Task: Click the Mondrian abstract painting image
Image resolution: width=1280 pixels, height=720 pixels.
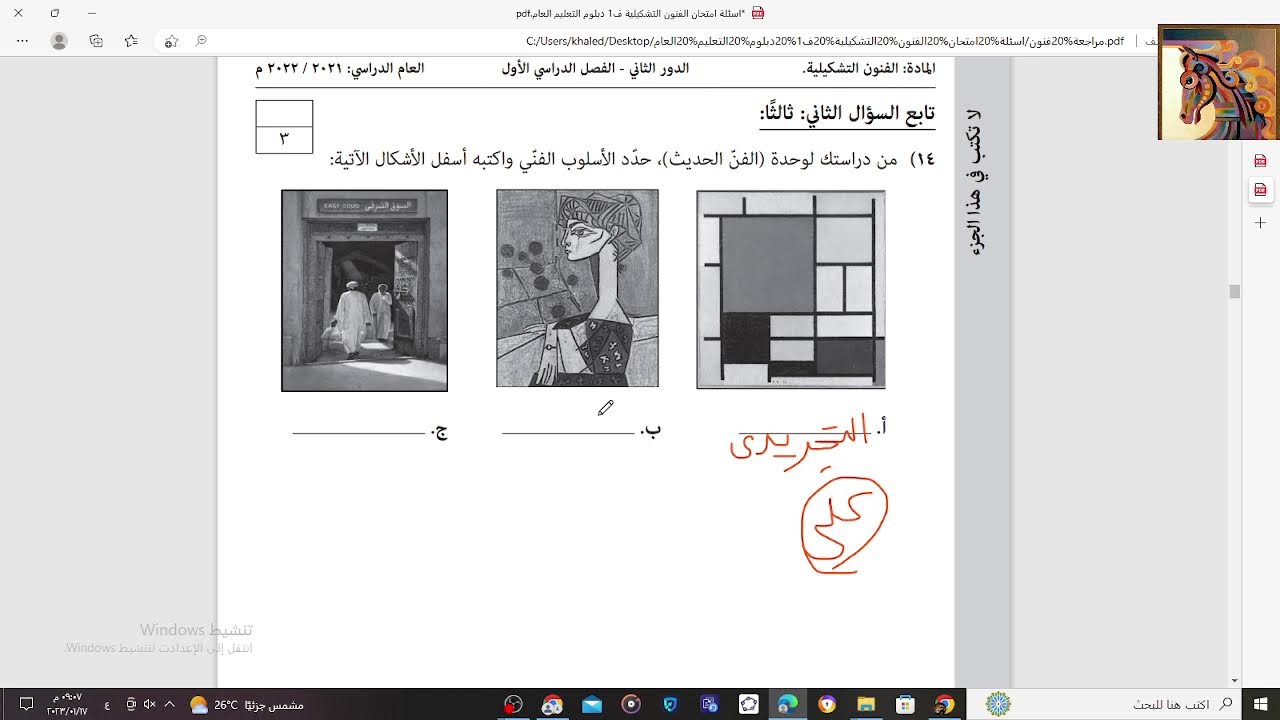Action: tap(791, 289)
